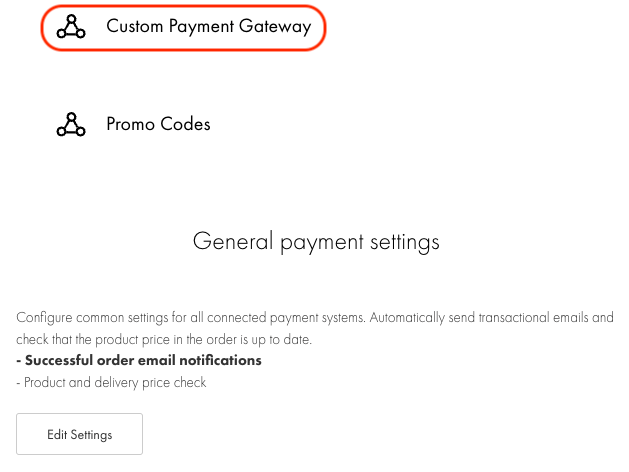Click the word 'Promo' in Promo Codes

[x=132, y=125]
